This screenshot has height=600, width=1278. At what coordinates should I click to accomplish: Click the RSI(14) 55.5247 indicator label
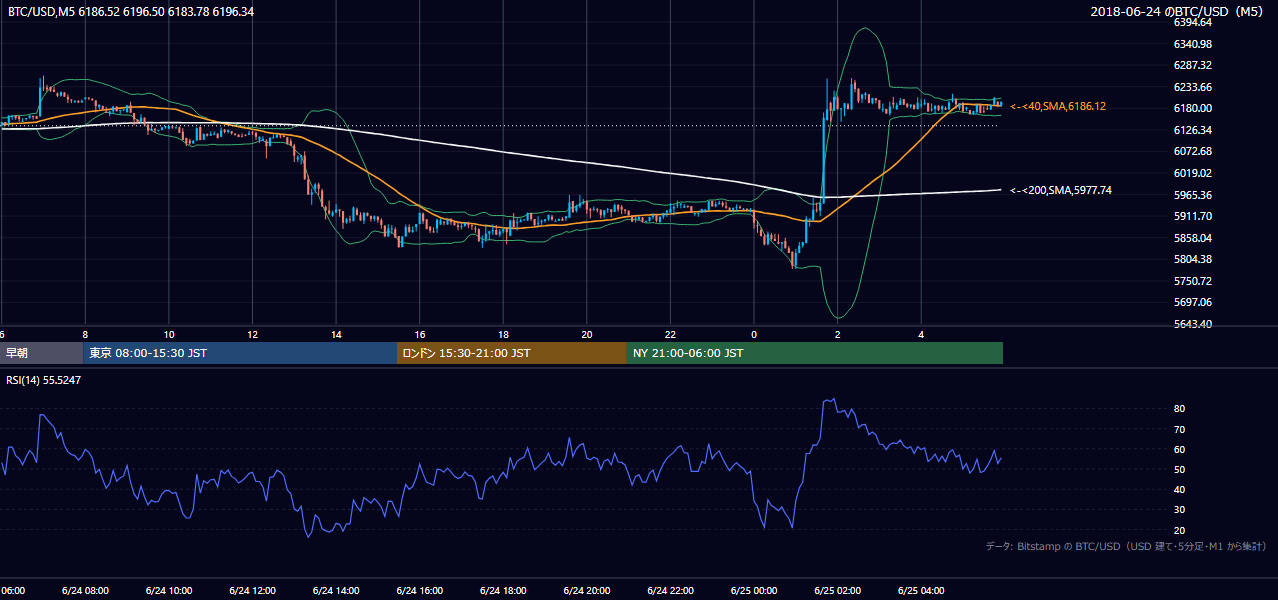44,380
